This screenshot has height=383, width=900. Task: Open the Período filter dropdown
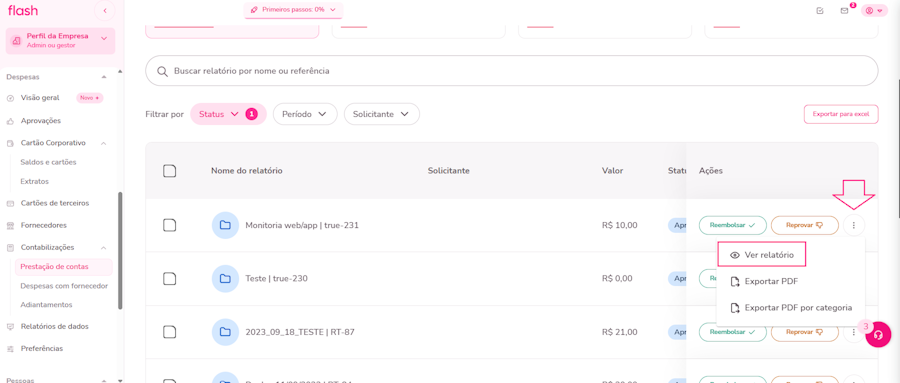tap(305, 114)
